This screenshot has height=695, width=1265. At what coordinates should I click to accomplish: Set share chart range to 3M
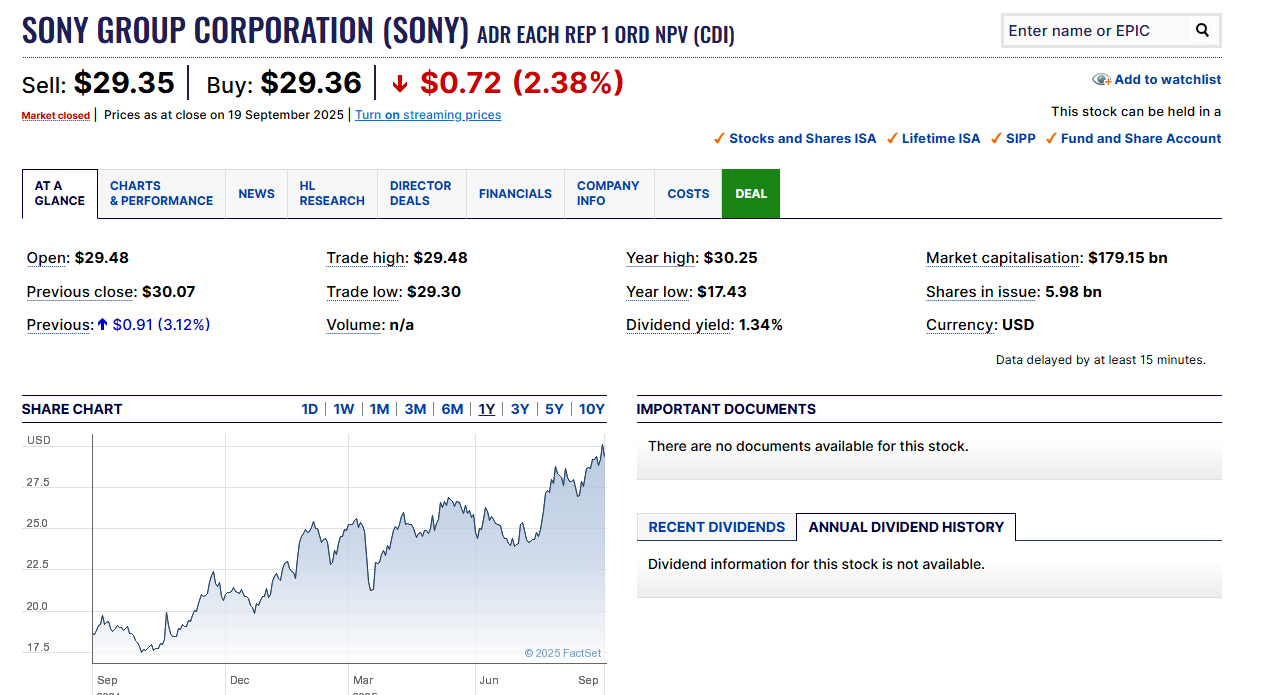coord(415,409)
